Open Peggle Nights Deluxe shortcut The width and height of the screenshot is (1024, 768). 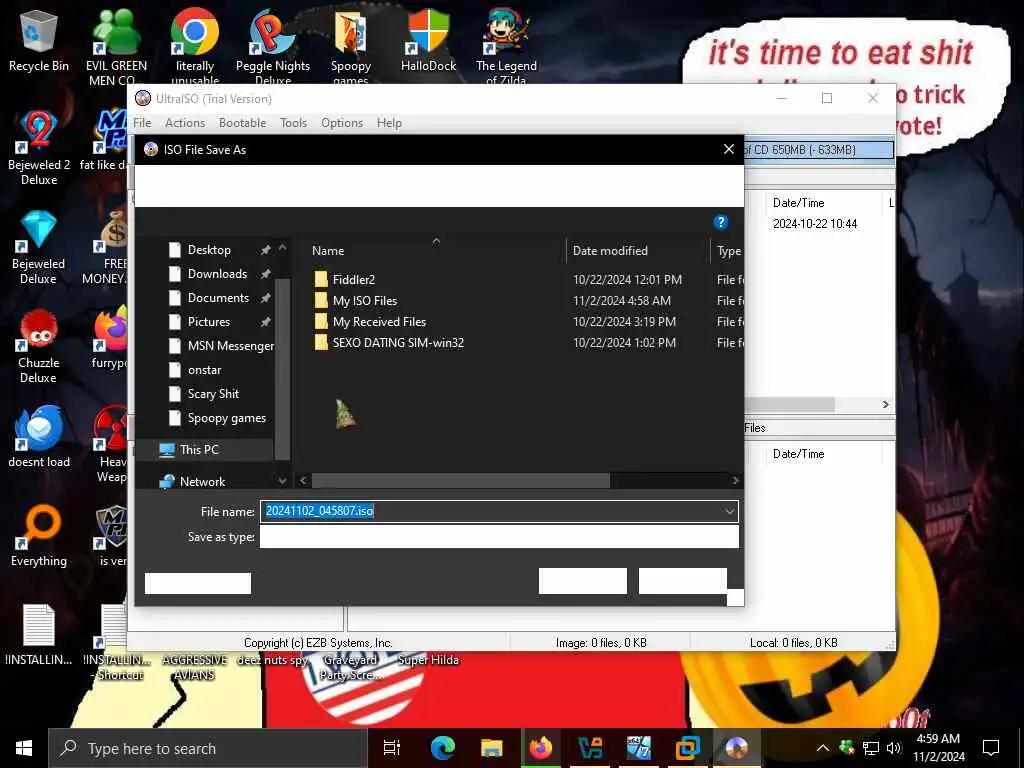coord(273,46)
